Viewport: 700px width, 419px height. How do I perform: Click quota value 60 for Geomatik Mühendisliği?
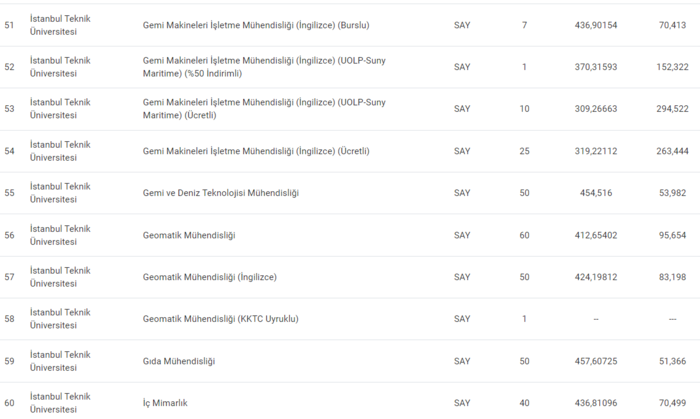pyautogui.click(x=524, y=235)
